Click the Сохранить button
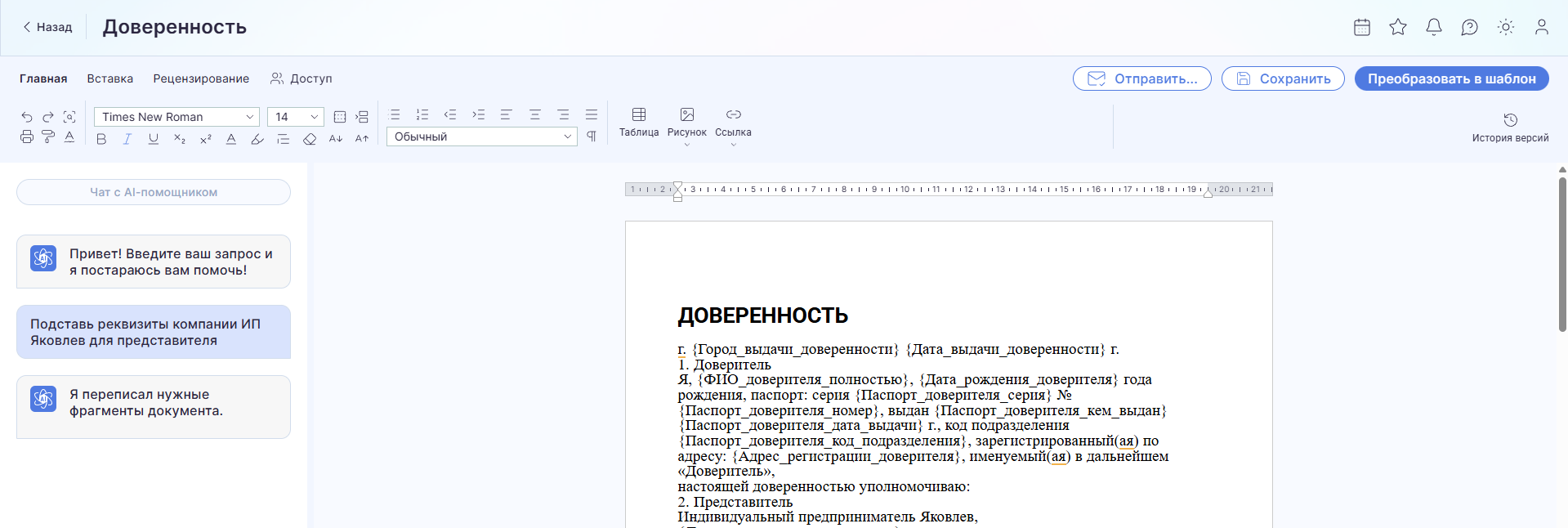 (x=1283, y=78)
